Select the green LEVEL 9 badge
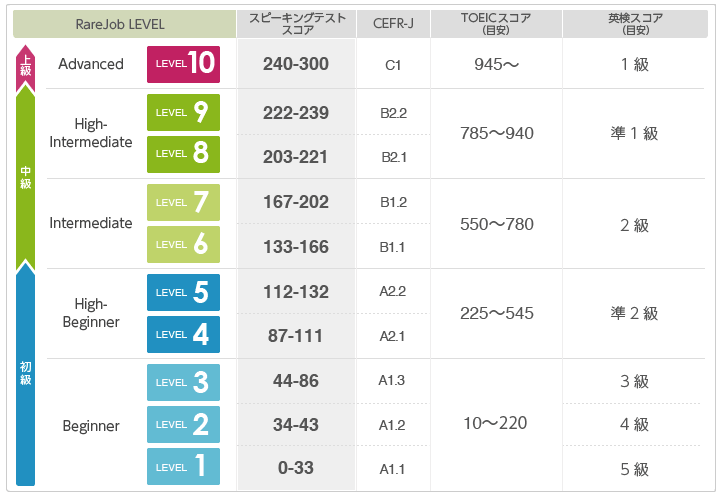 click(x=183, y=113)
